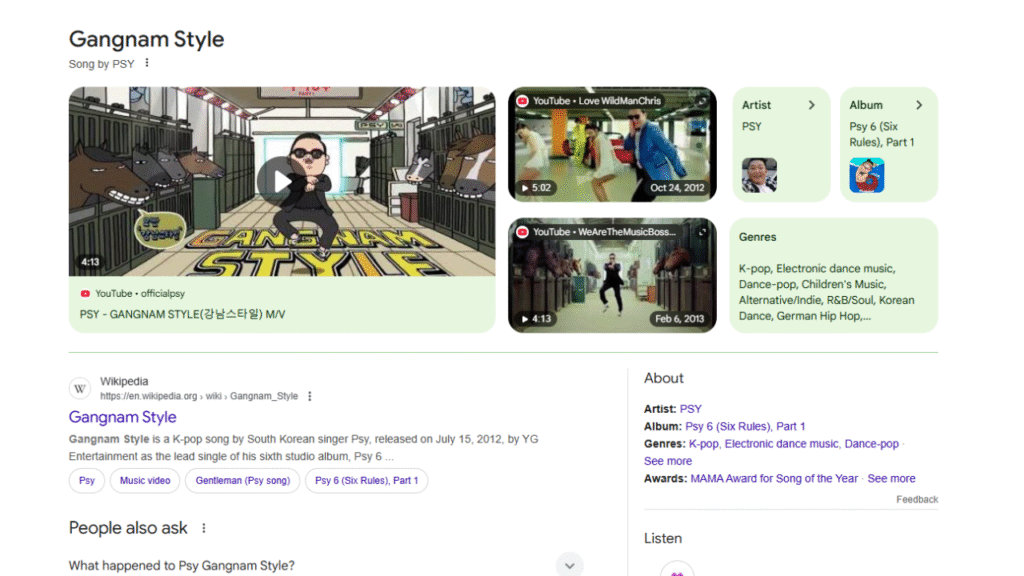This screenshot has width=1024, height=576.
Task: Expand What happened to Psy Gangnam Style question
Action: pyautogui.click(x=569, y=566)
